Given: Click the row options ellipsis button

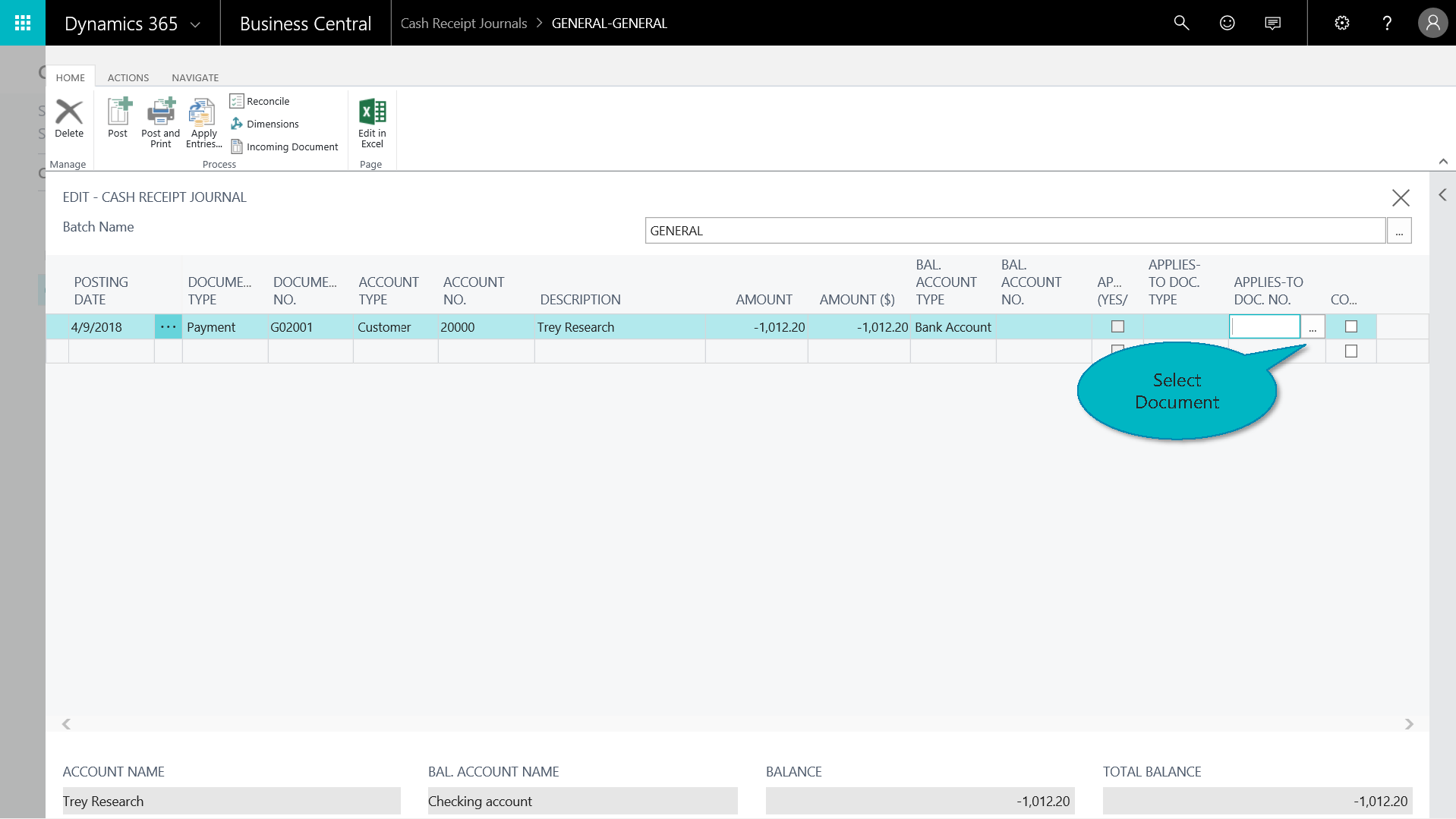Looking at the screenshot, I should pos(168,327).
